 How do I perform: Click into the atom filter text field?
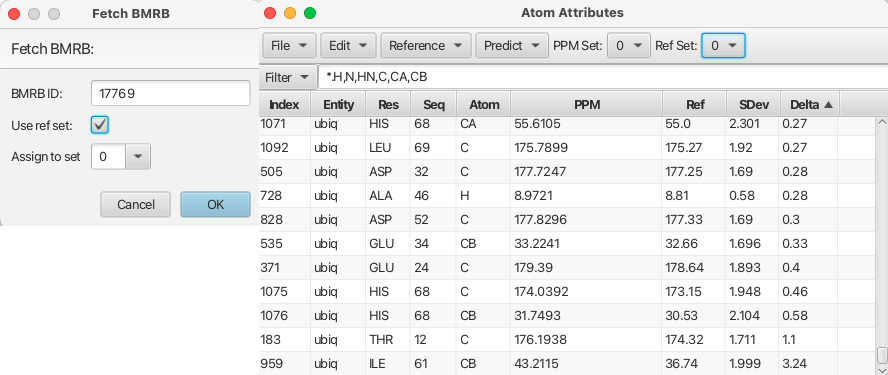(602, 78)
